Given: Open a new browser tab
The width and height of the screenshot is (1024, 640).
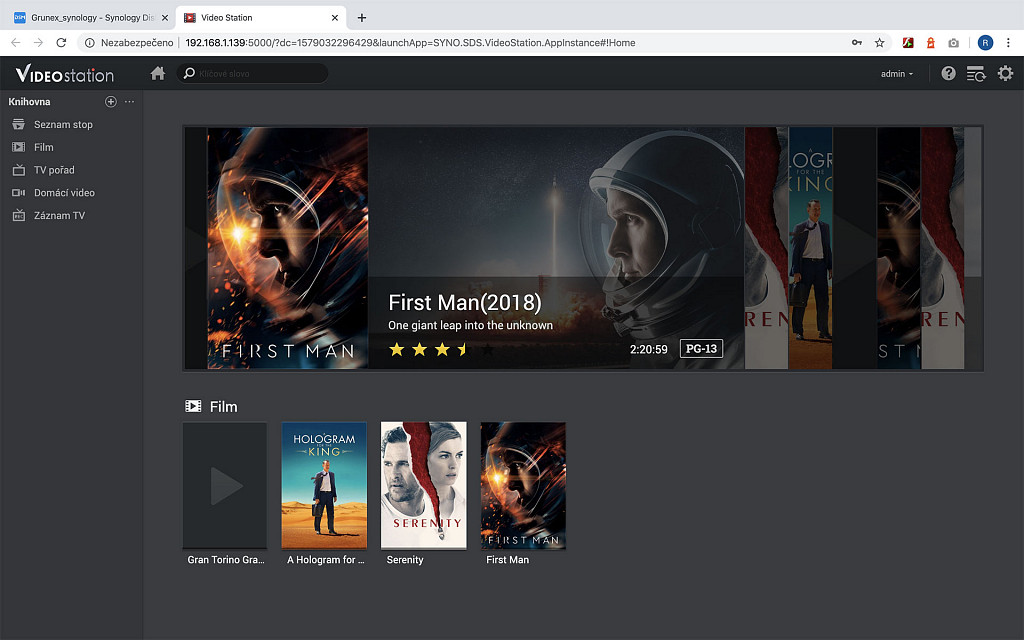Looking at the screenshot, I should [x=362, y=17].
